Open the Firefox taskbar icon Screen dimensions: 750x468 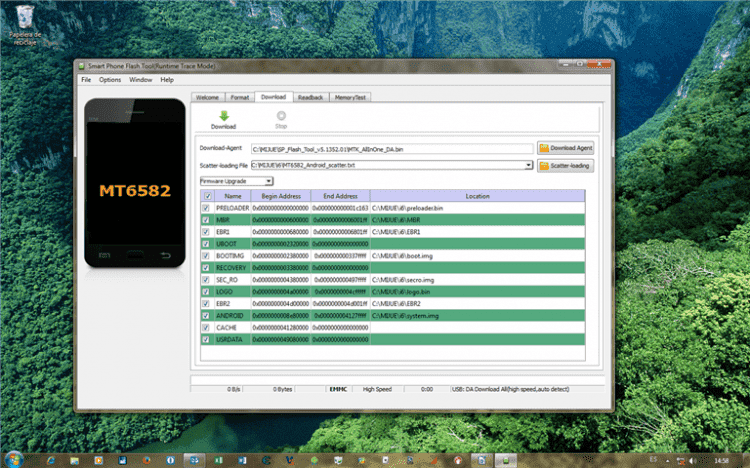(146, 460)
